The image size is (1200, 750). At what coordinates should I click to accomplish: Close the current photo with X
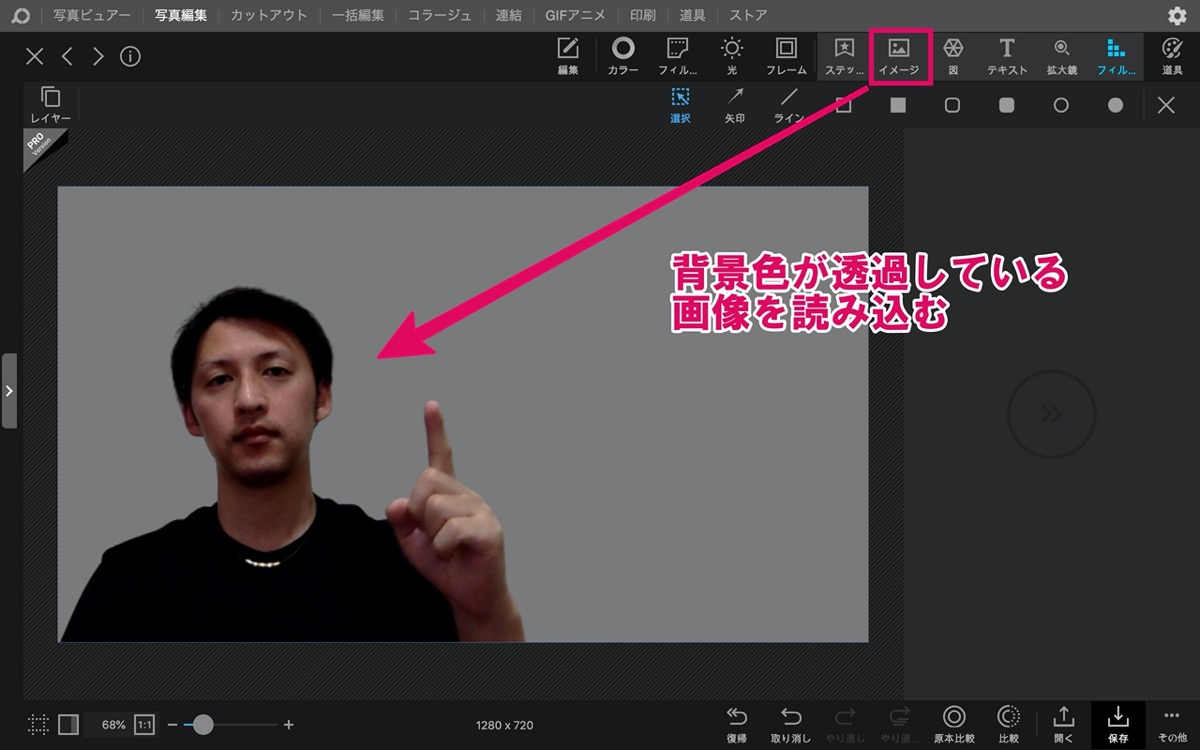35,57
